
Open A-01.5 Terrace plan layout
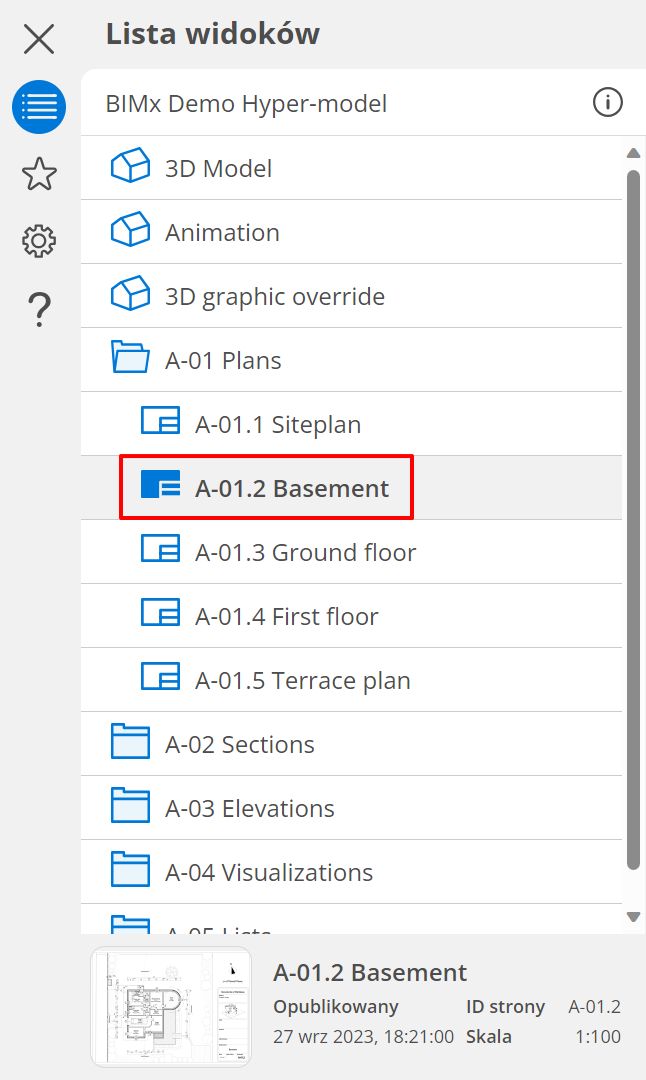click(302, 680)
